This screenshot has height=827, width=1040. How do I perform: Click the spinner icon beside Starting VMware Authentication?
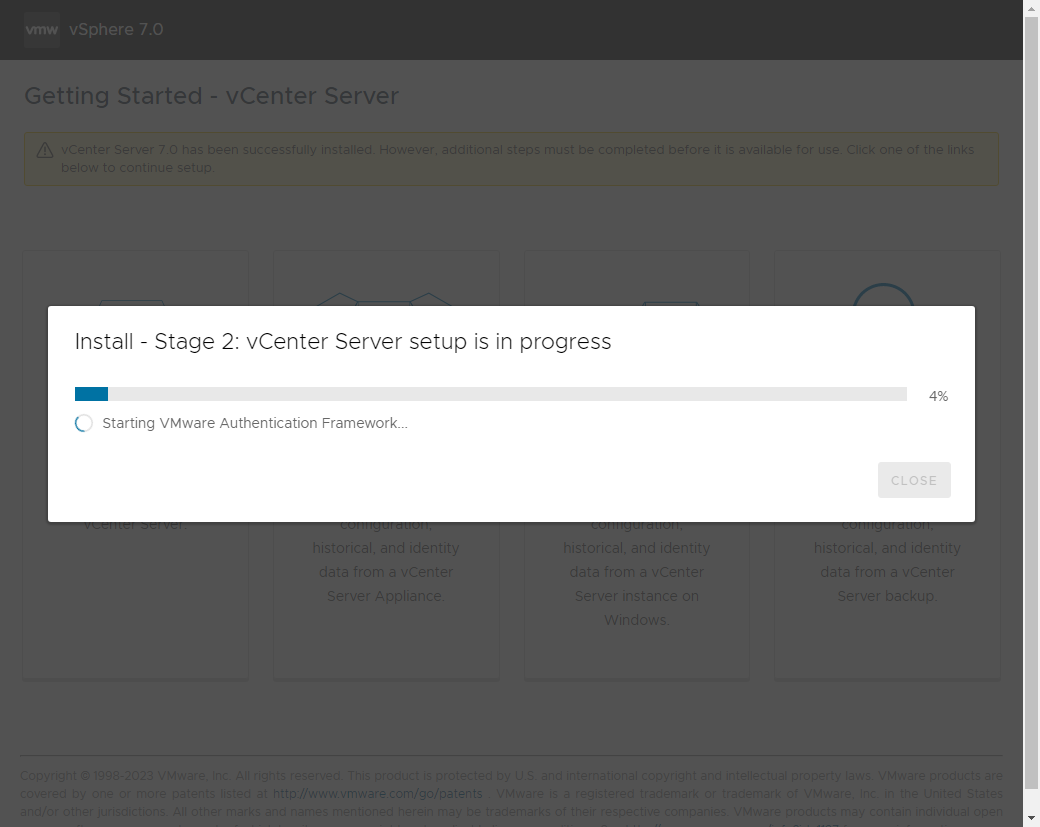coord(84,423)
